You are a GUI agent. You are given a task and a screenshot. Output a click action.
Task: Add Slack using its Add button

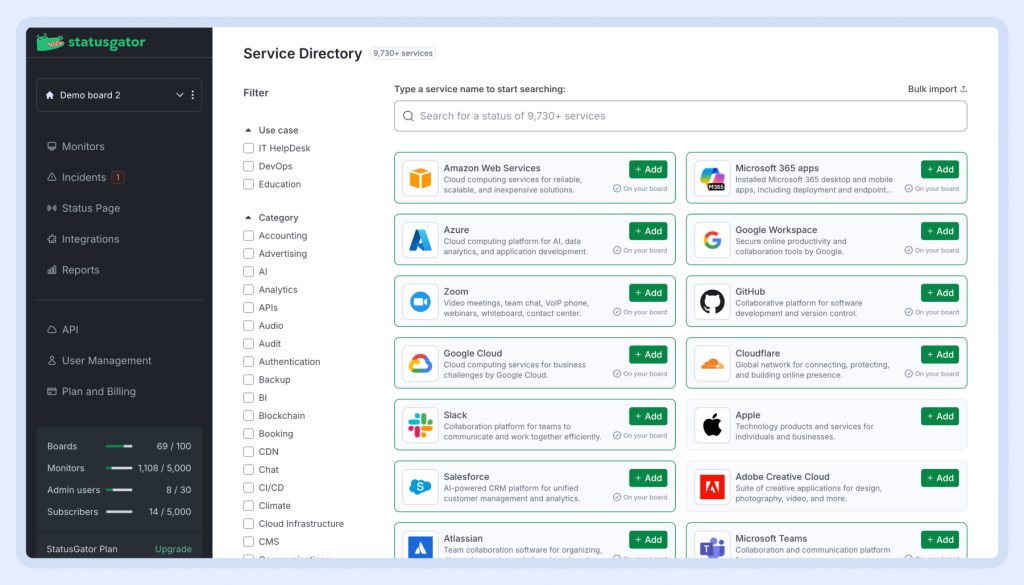click(x=648, y=416)
